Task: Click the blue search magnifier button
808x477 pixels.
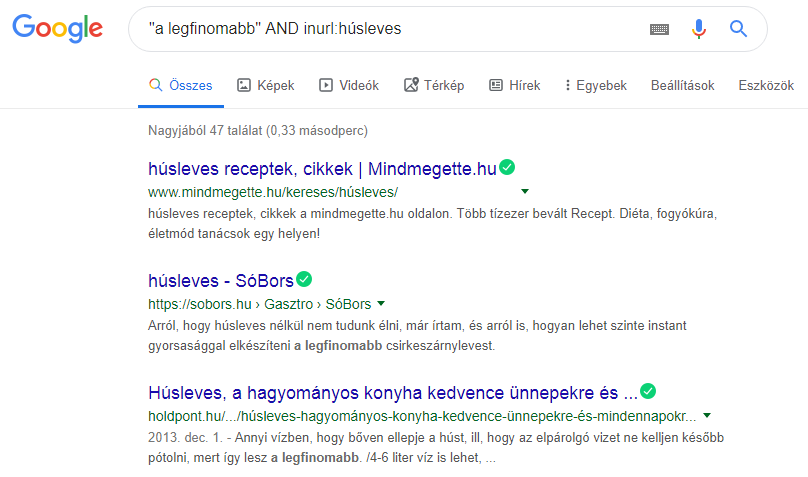Action: tap(738, 29)
